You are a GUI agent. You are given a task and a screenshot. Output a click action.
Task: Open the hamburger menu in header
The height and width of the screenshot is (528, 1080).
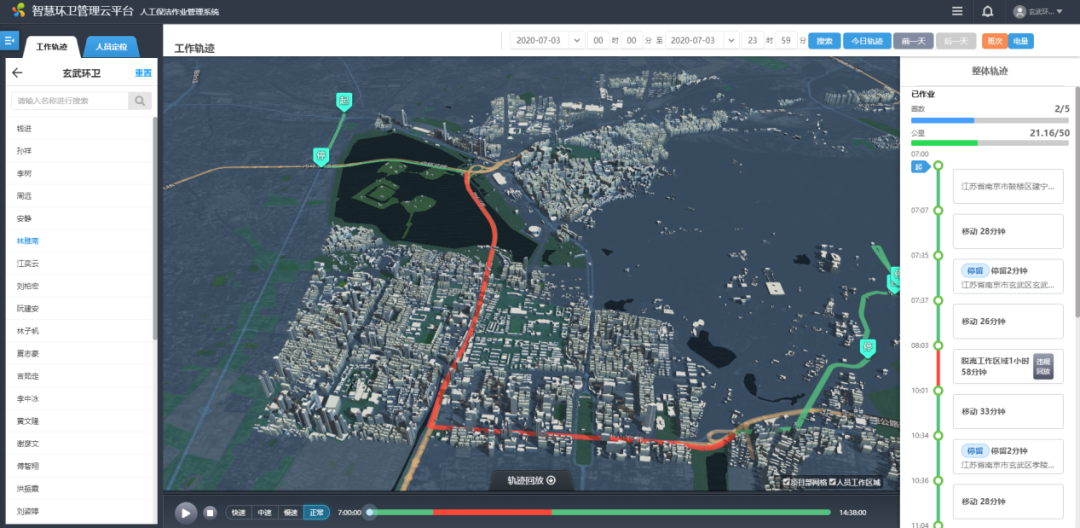(957, 11)
